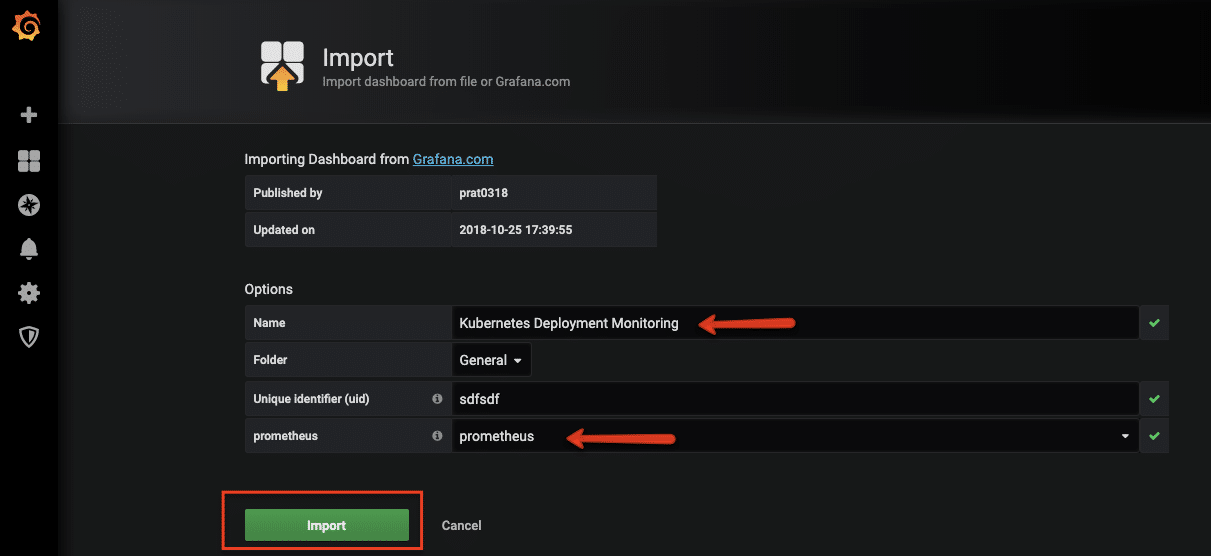Click info icon next to Unique identifier (uid)

click(437, 399)
